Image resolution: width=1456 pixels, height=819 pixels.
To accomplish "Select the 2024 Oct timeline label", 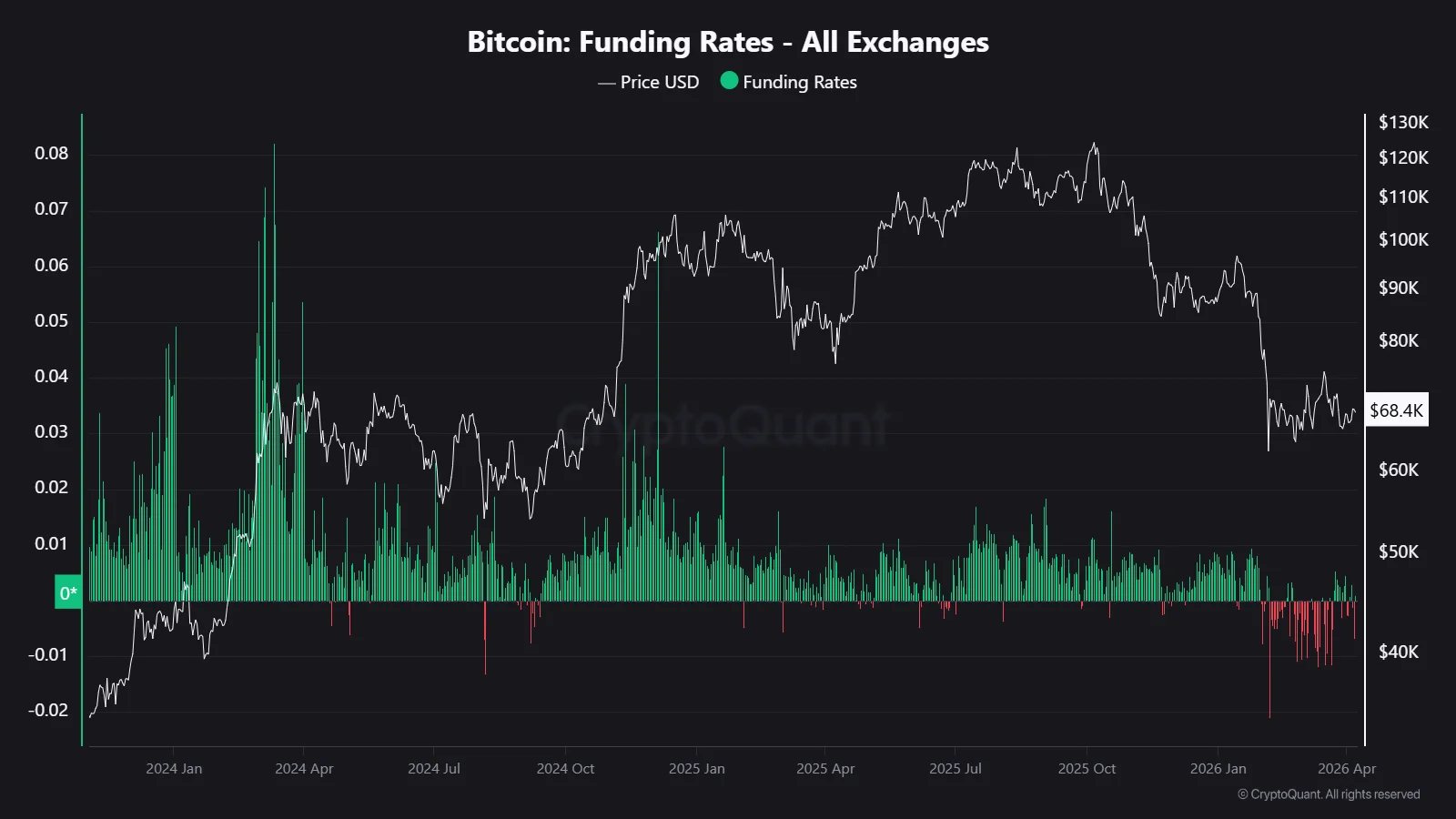I will coord(565,769).
